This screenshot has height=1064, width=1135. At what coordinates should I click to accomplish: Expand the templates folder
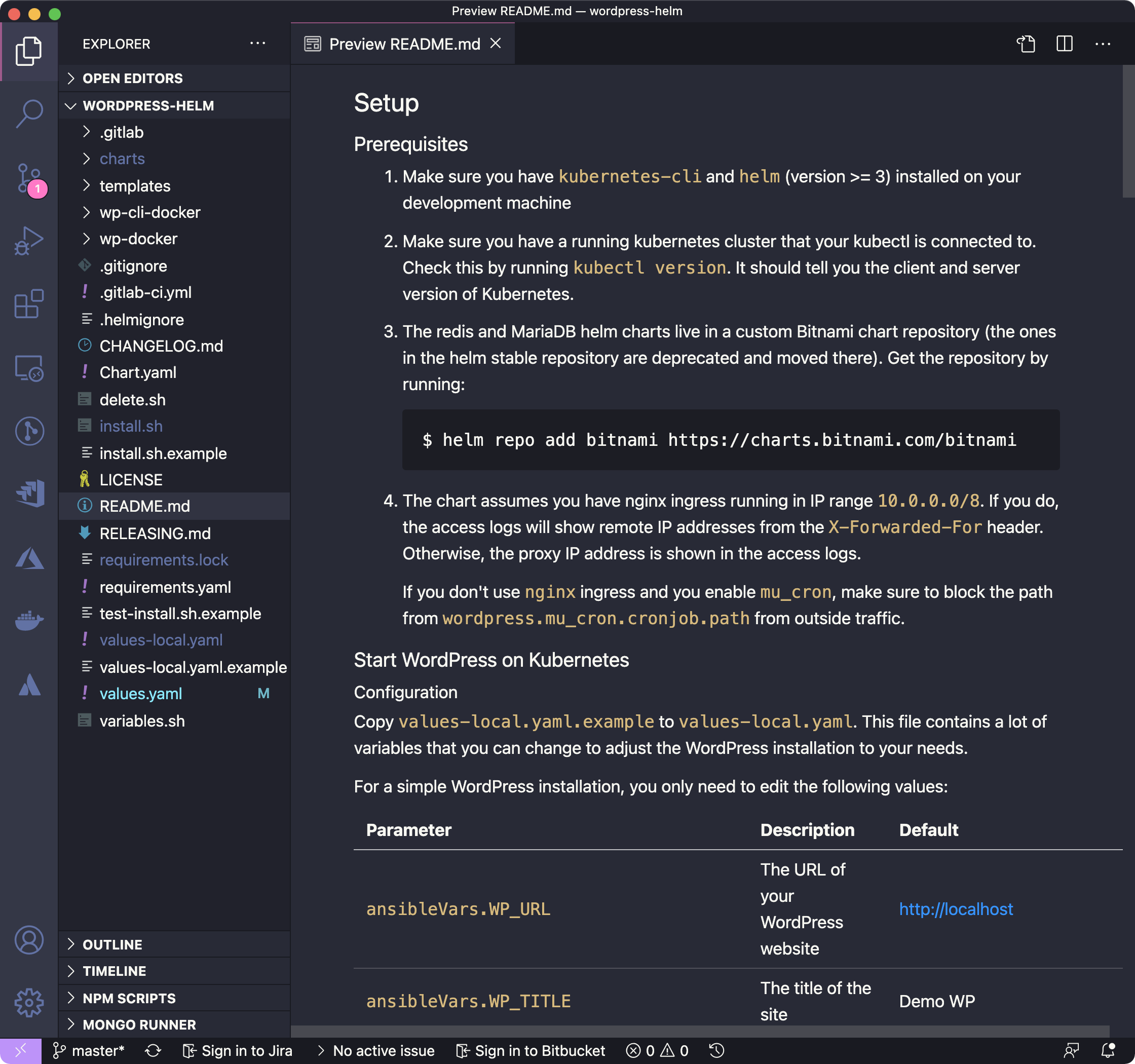tap(175, 186)
